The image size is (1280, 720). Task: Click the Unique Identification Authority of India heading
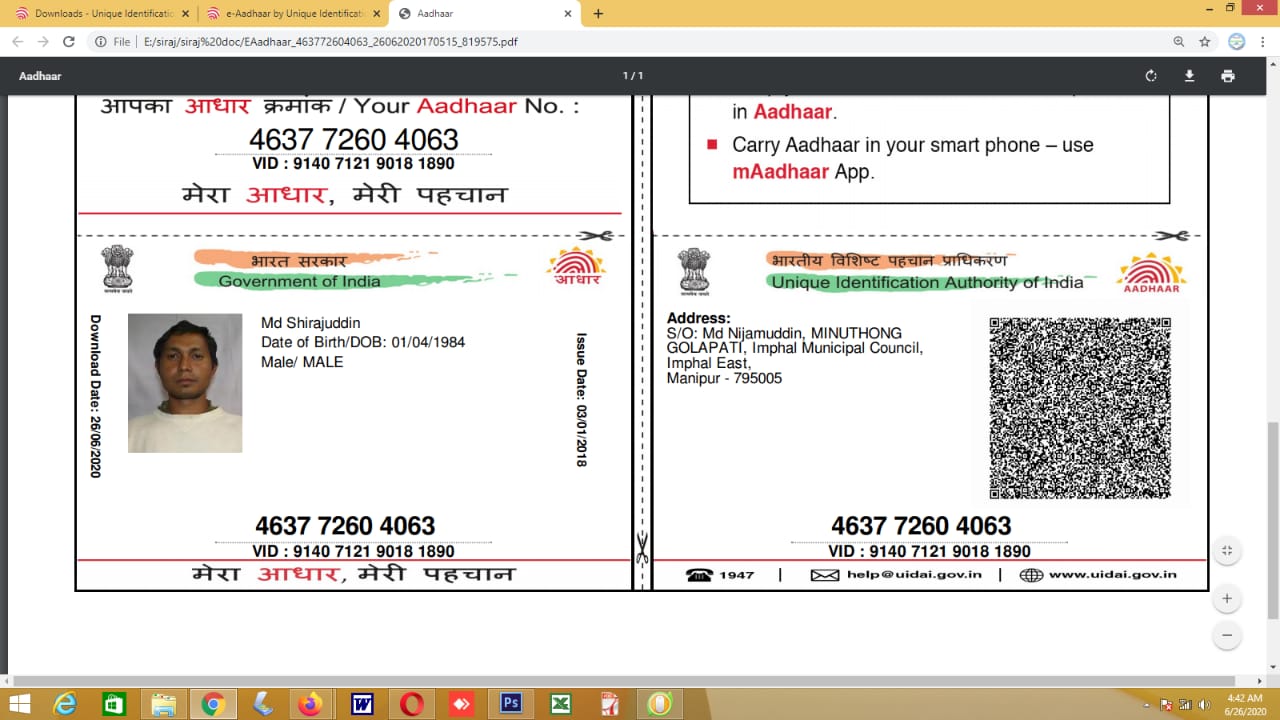coord(927,282)
